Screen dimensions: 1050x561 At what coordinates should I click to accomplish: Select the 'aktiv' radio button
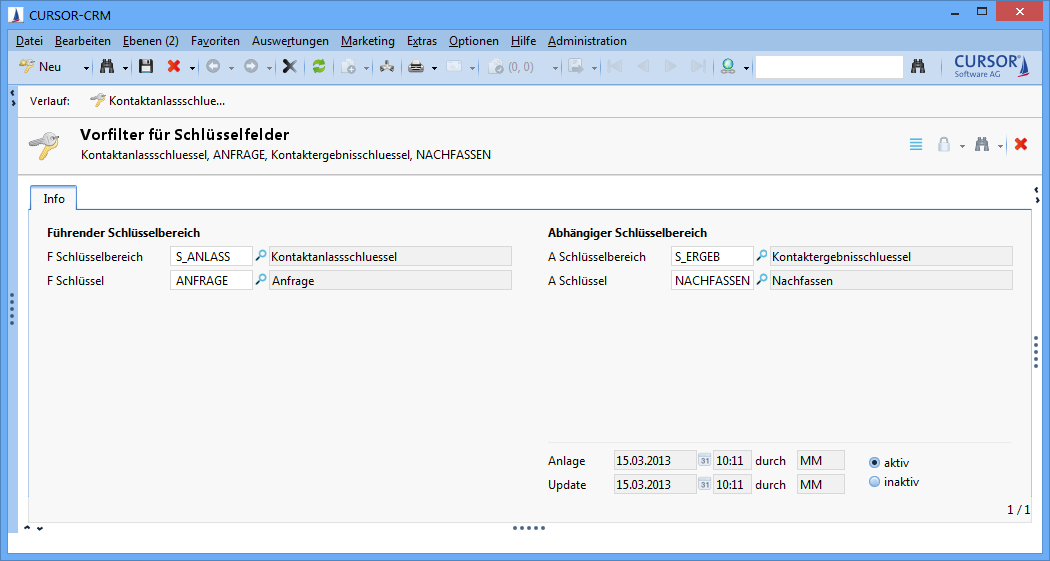[875, 462]
